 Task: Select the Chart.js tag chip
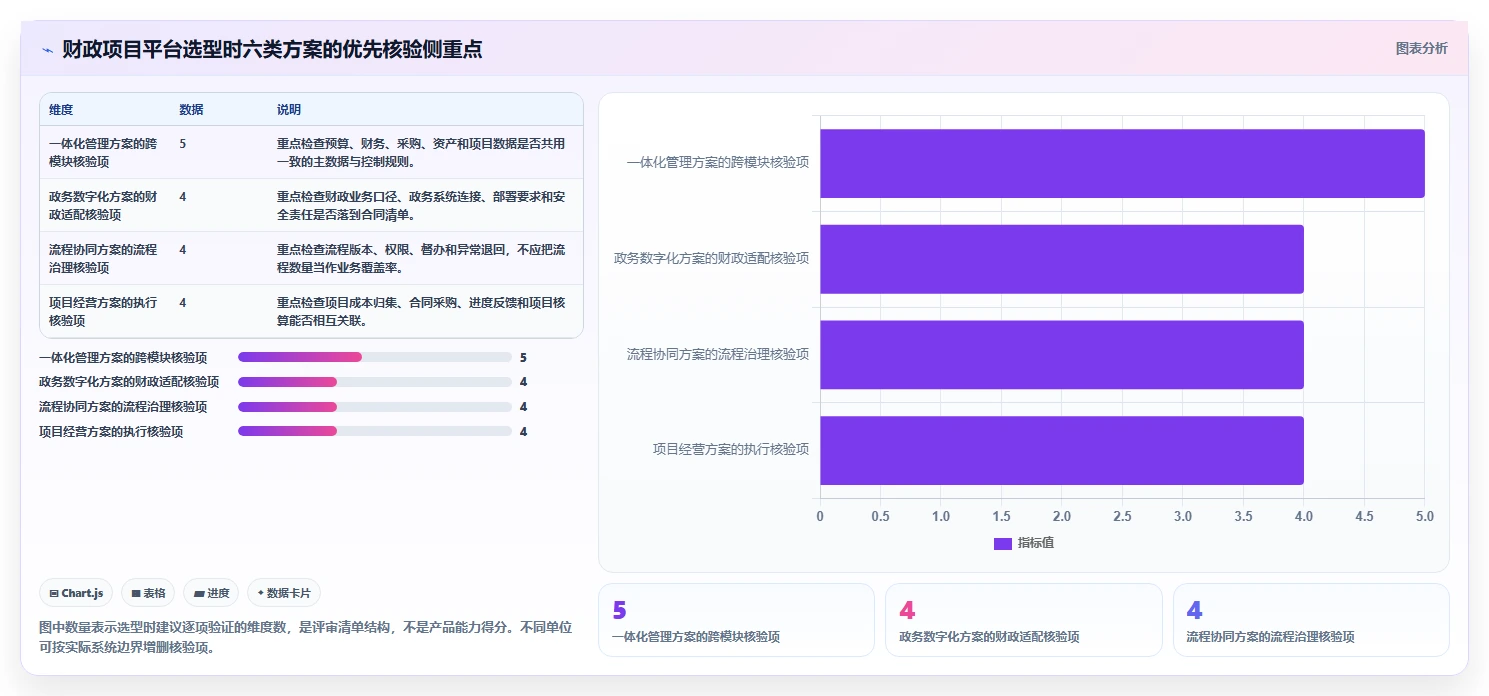(77, 593)
